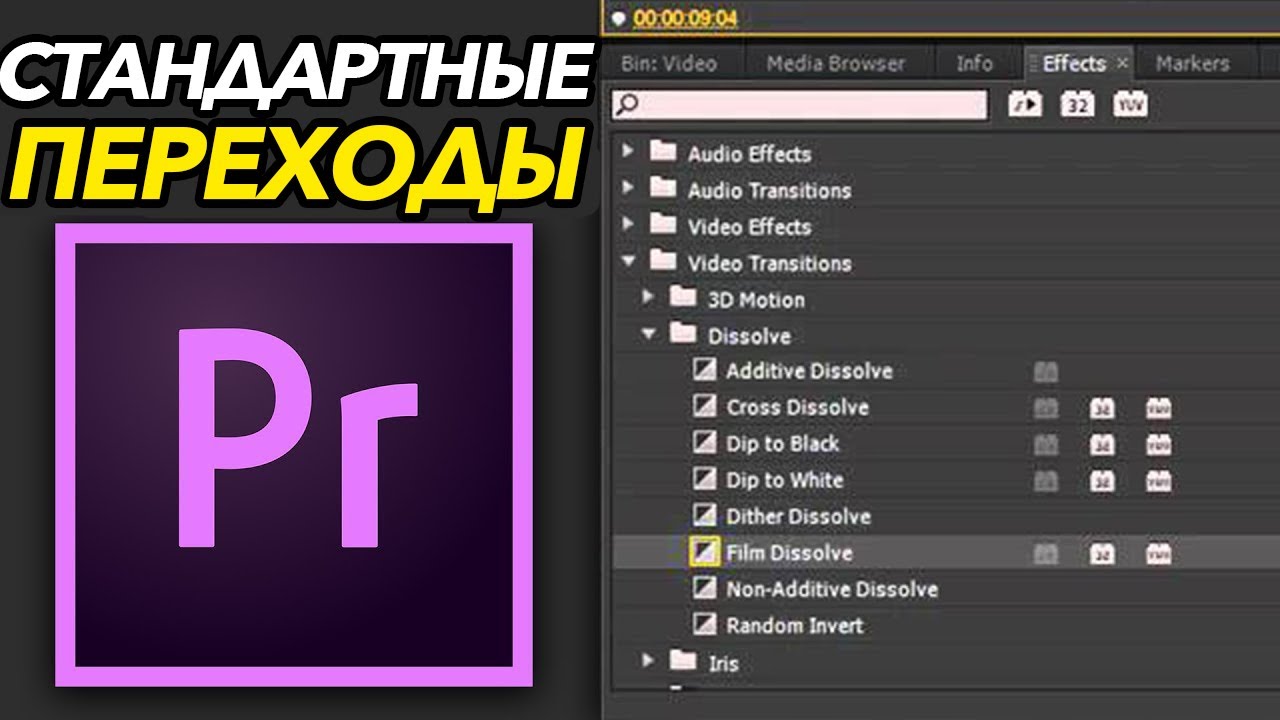Click the Dither Dissolve transition icon
This screenshot has height=720, width=1280.
point(705,516)
